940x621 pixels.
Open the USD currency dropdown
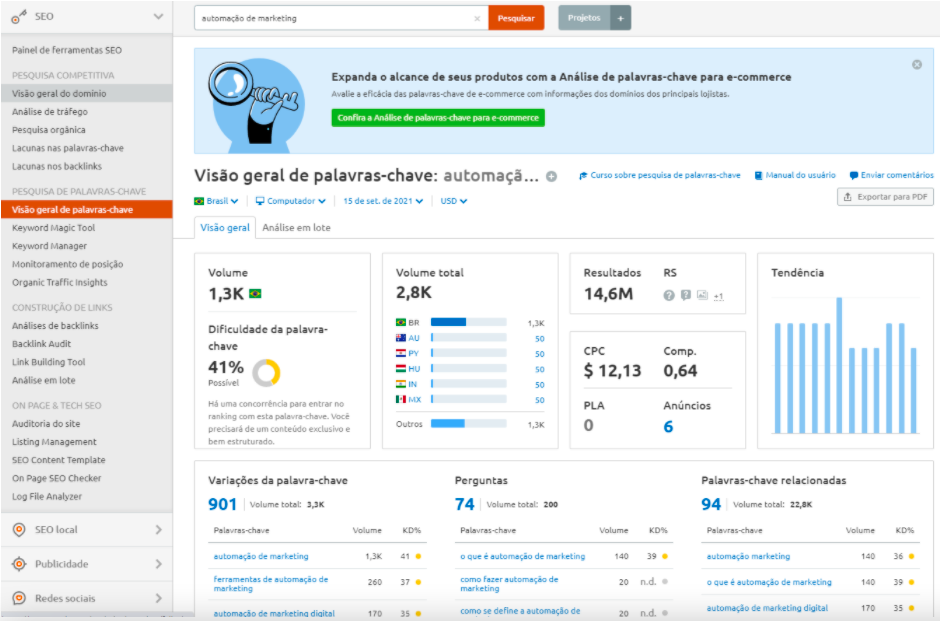tap(454, 201)
